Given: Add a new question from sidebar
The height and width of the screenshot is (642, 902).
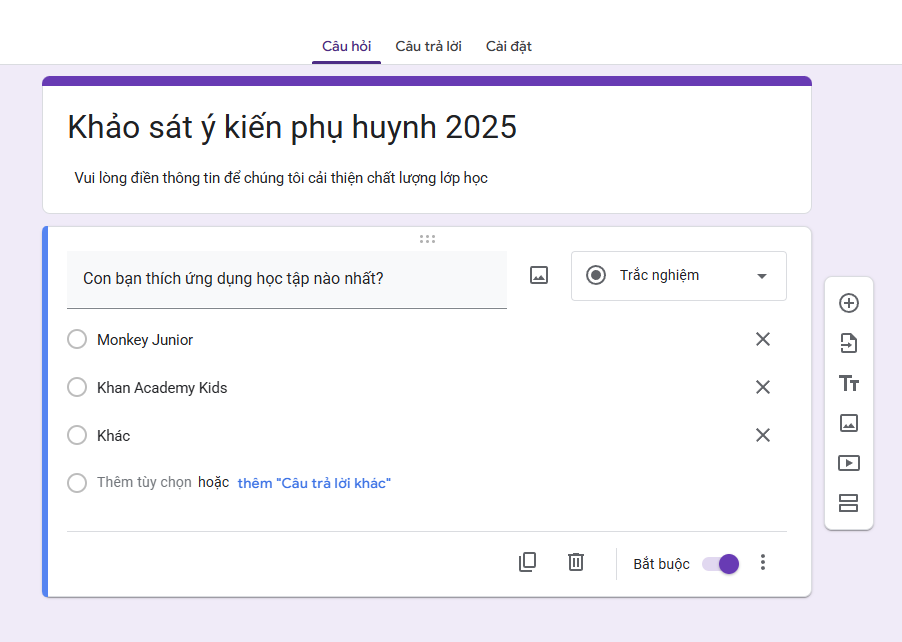Looking at the screenshot, I should click(x=848, y=303).
